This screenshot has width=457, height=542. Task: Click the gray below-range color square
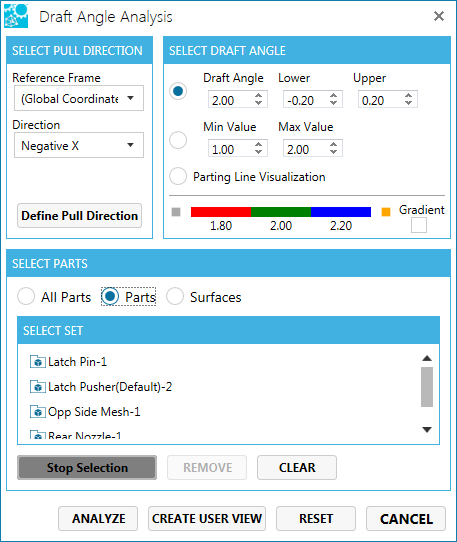pos(176,212)
